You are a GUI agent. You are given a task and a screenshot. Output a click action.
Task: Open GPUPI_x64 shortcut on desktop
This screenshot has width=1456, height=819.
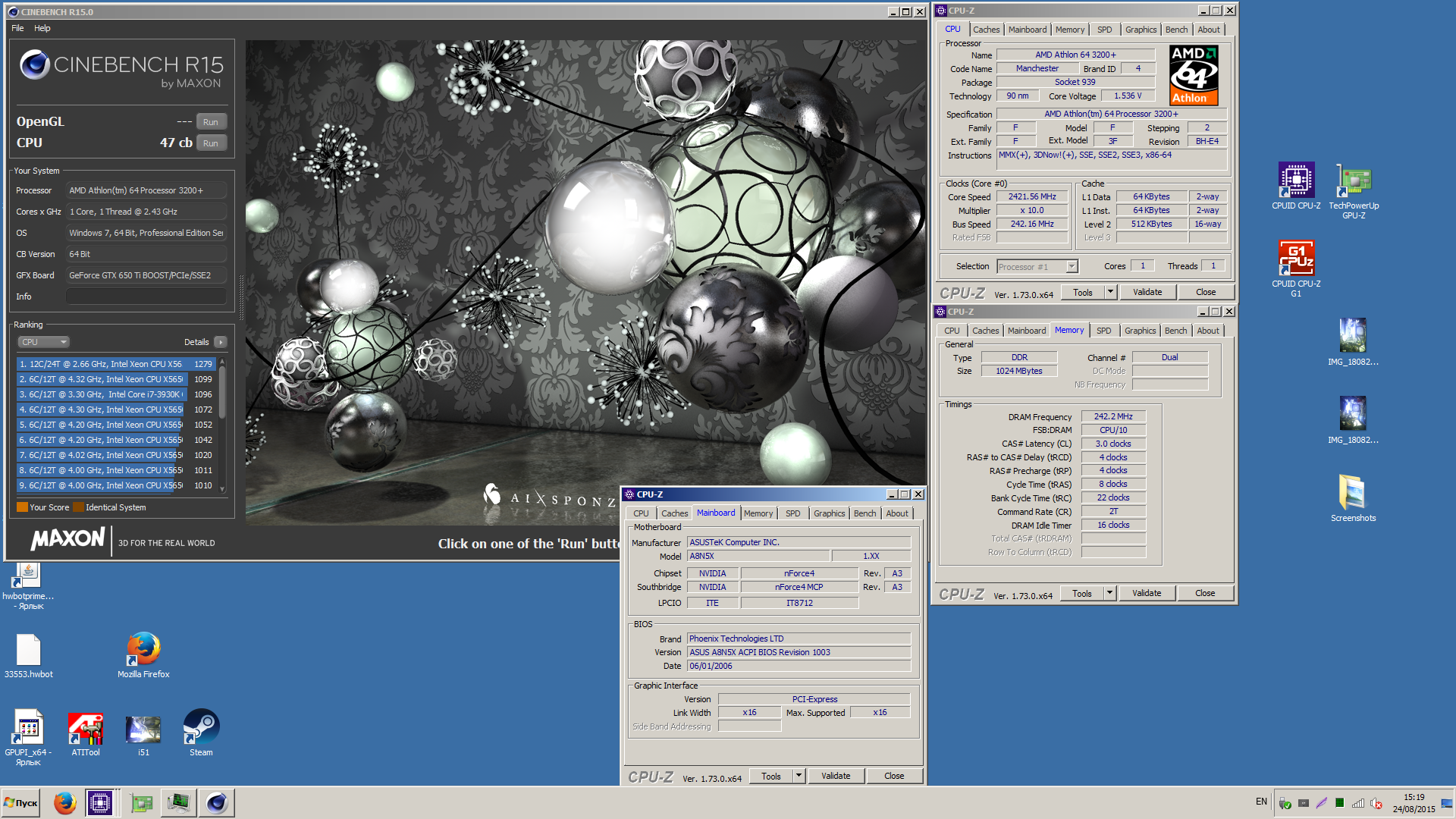point(28,737)
